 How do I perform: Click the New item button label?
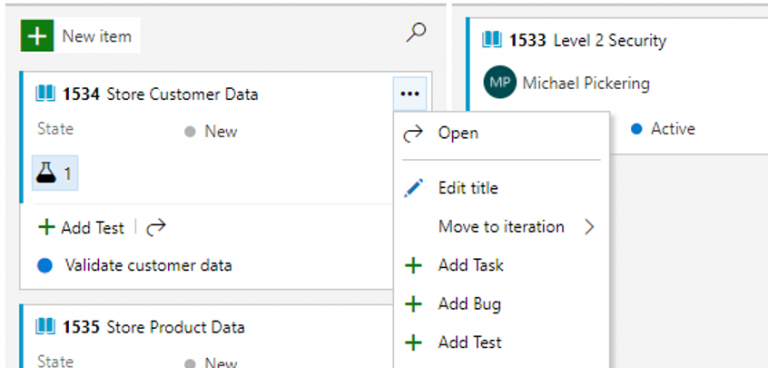pyautogui.click(x=96, y=36)
